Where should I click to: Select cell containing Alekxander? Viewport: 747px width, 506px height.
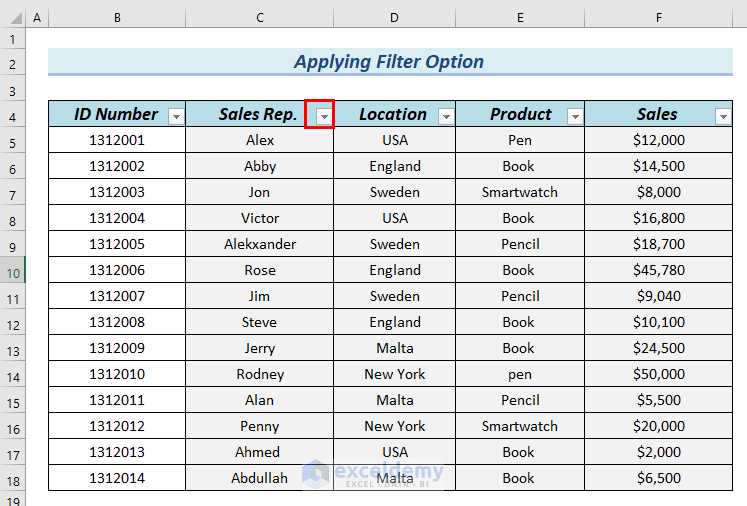coord(260,244)
